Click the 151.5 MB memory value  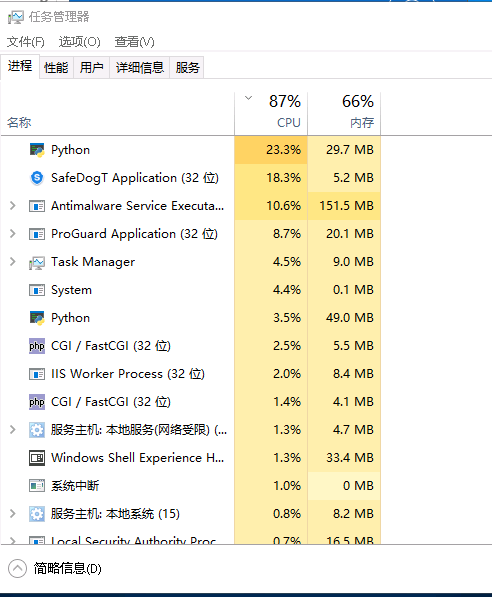pos(347,206)
